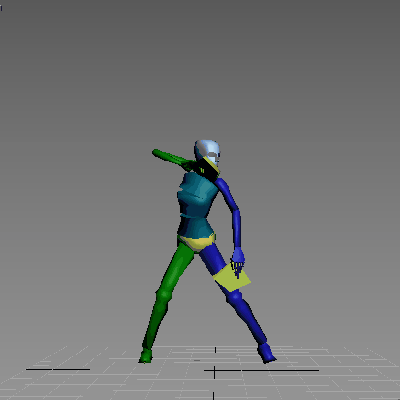Select the blue lower leg

pyautogui.click(x=247, y=317)
